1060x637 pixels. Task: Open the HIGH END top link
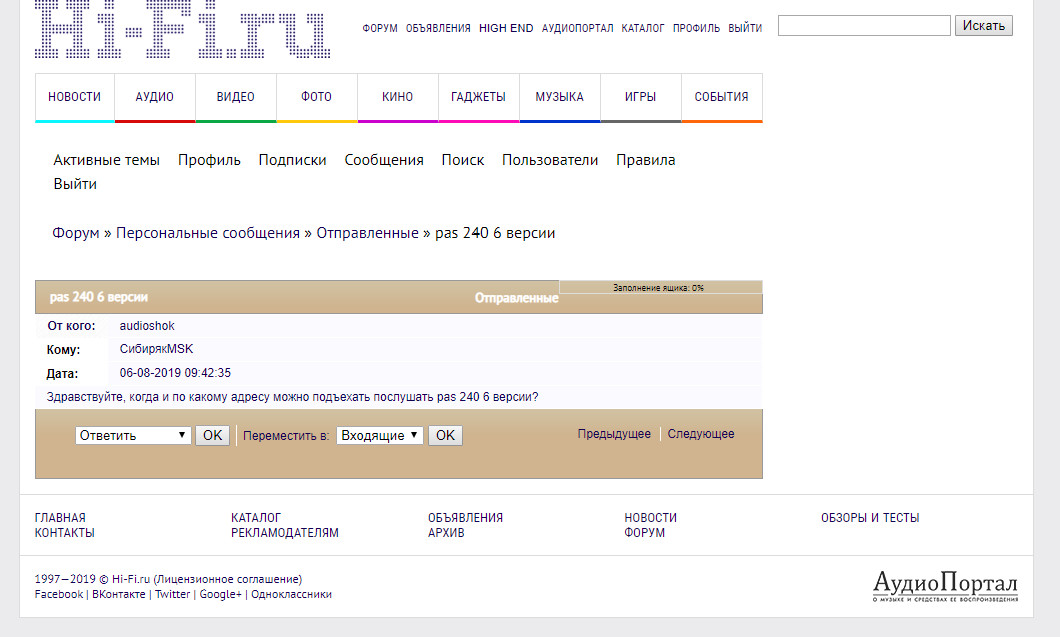(x=506, y=28)
